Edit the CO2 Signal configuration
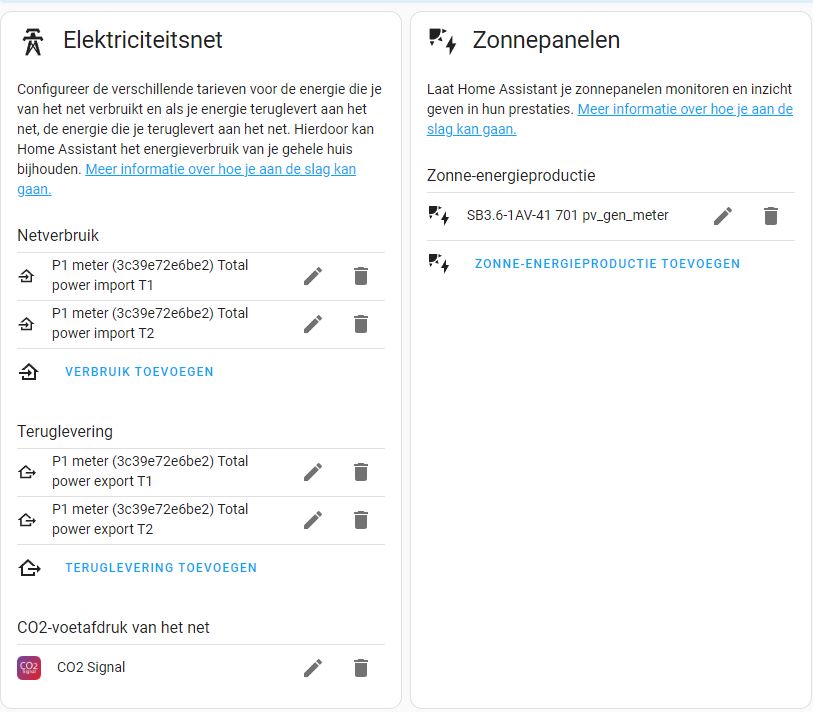The width and height of the screenshot is (813, 712). click(x=313, y=667)
